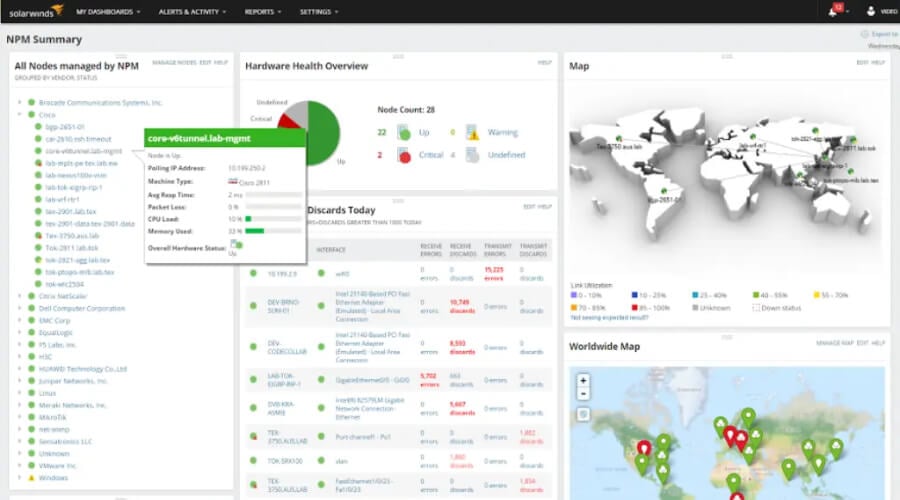Open the core-v6tunnel.lab-mgmt node
This screenshot has height=500, width=900.
click(84, 151)
